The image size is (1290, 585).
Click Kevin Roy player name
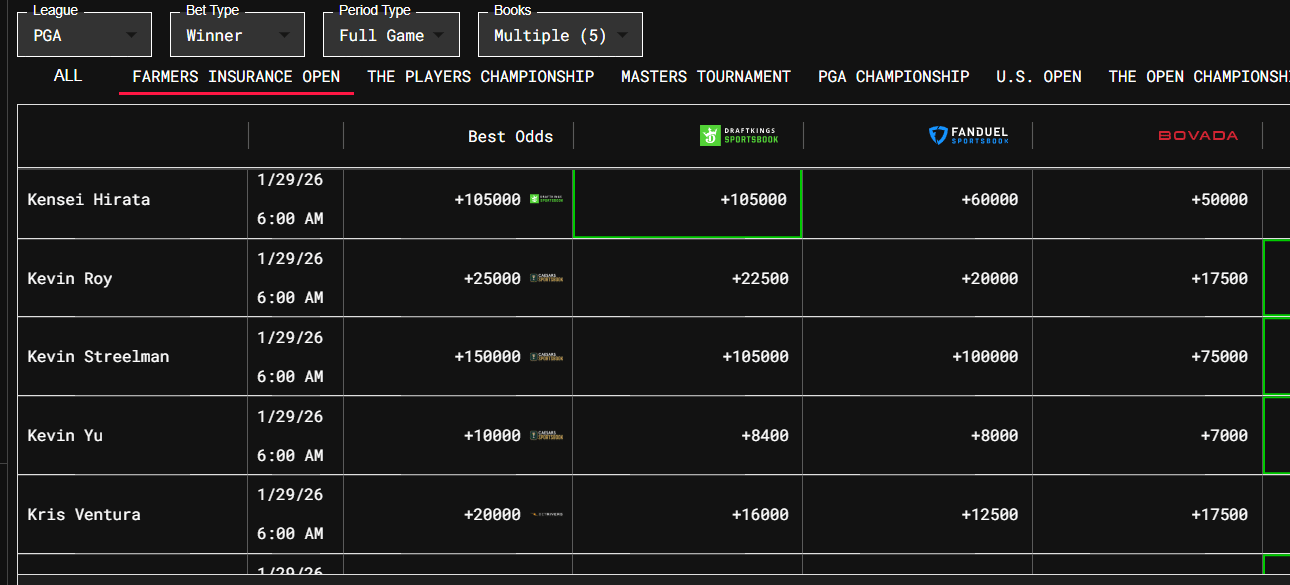pos(70,278)
